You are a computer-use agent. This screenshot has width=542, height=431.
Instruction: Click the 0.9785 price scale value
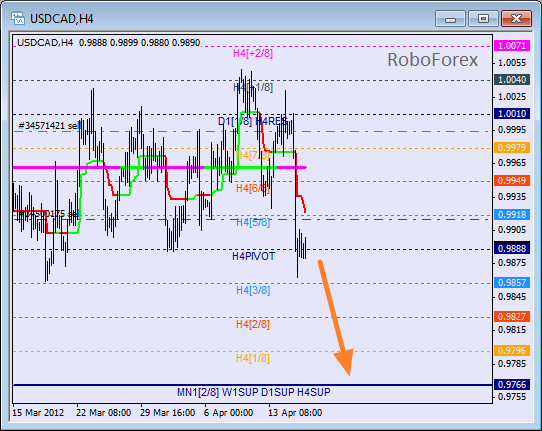click(512, 364)
